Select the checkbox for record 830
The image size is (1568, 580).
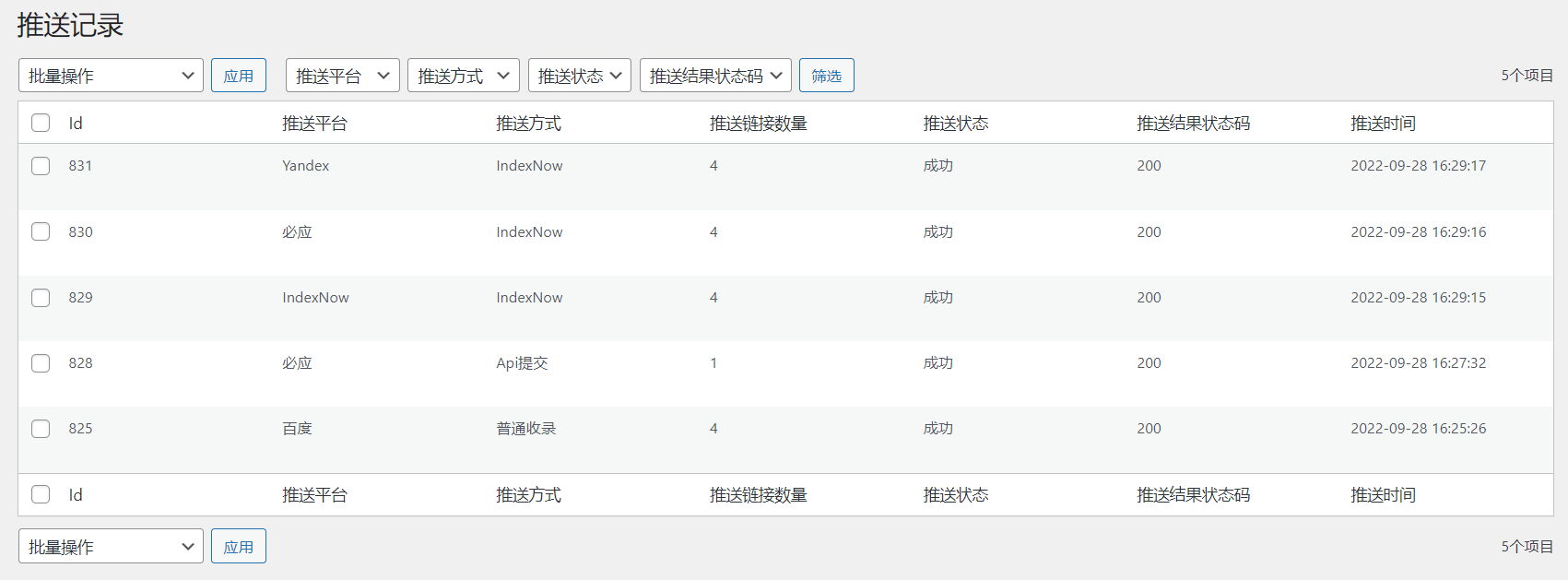pos(41,231)
